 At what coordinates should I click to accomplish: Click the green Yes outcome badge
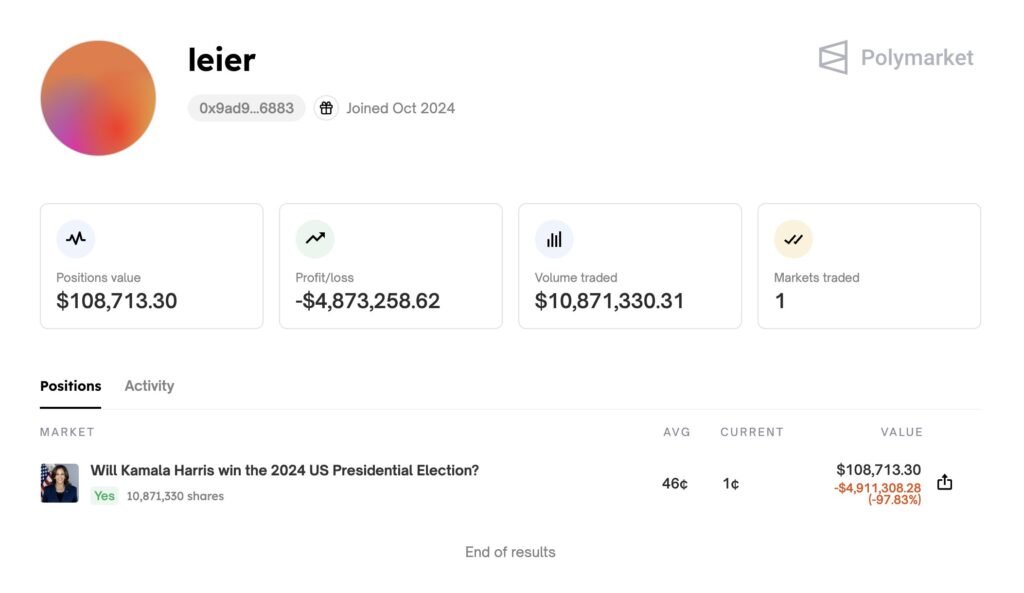(104, 496)
